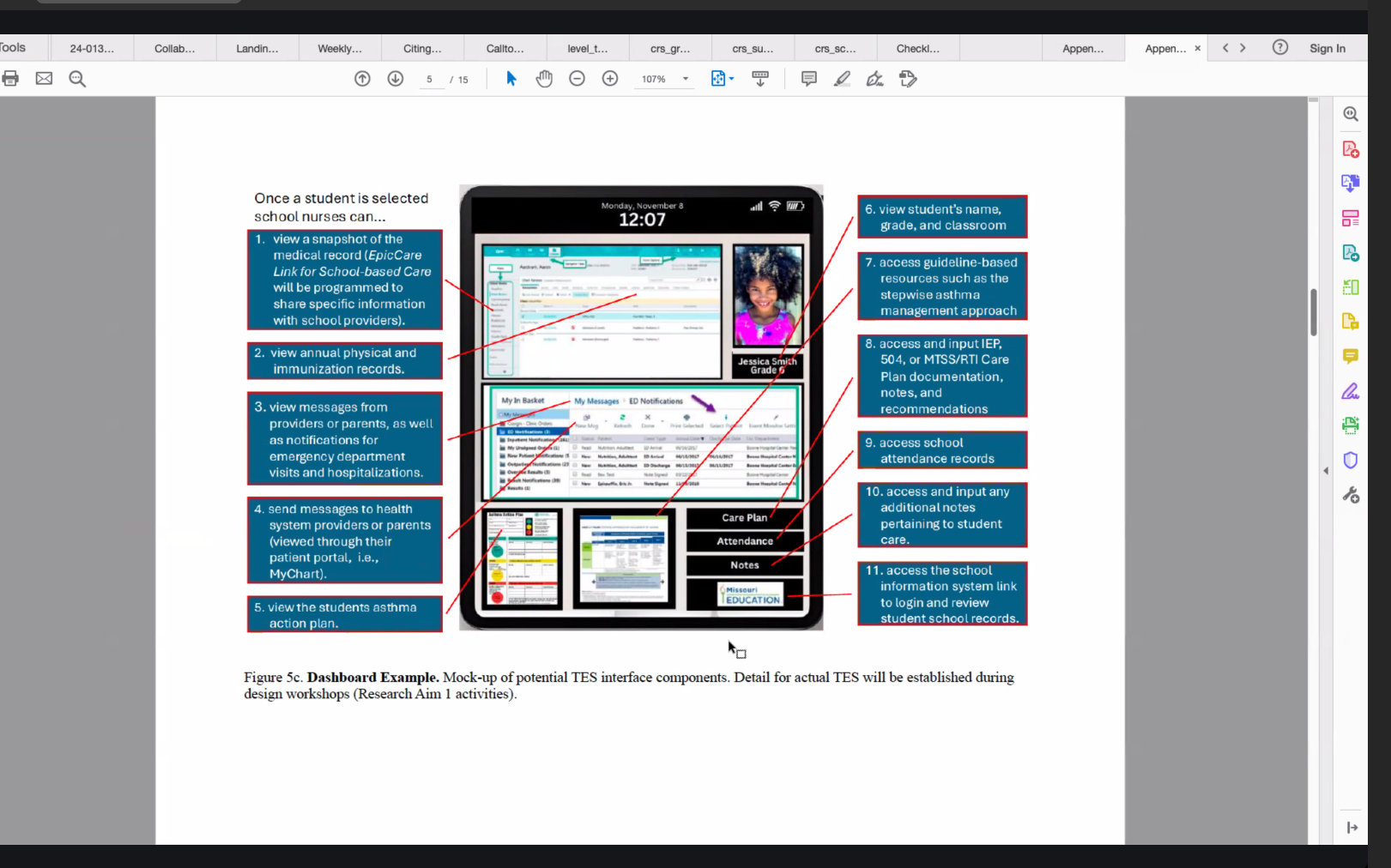
Task: Switch to the Collab... tab
Action: pyautogui.click(x=174, y=48)
